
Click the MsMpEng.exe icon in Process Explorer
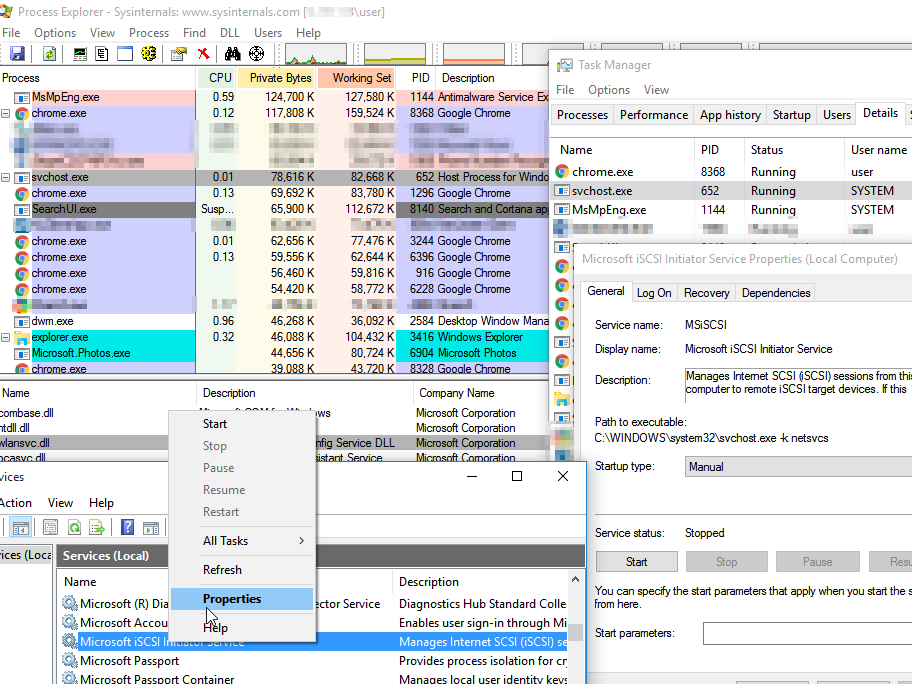22,97
